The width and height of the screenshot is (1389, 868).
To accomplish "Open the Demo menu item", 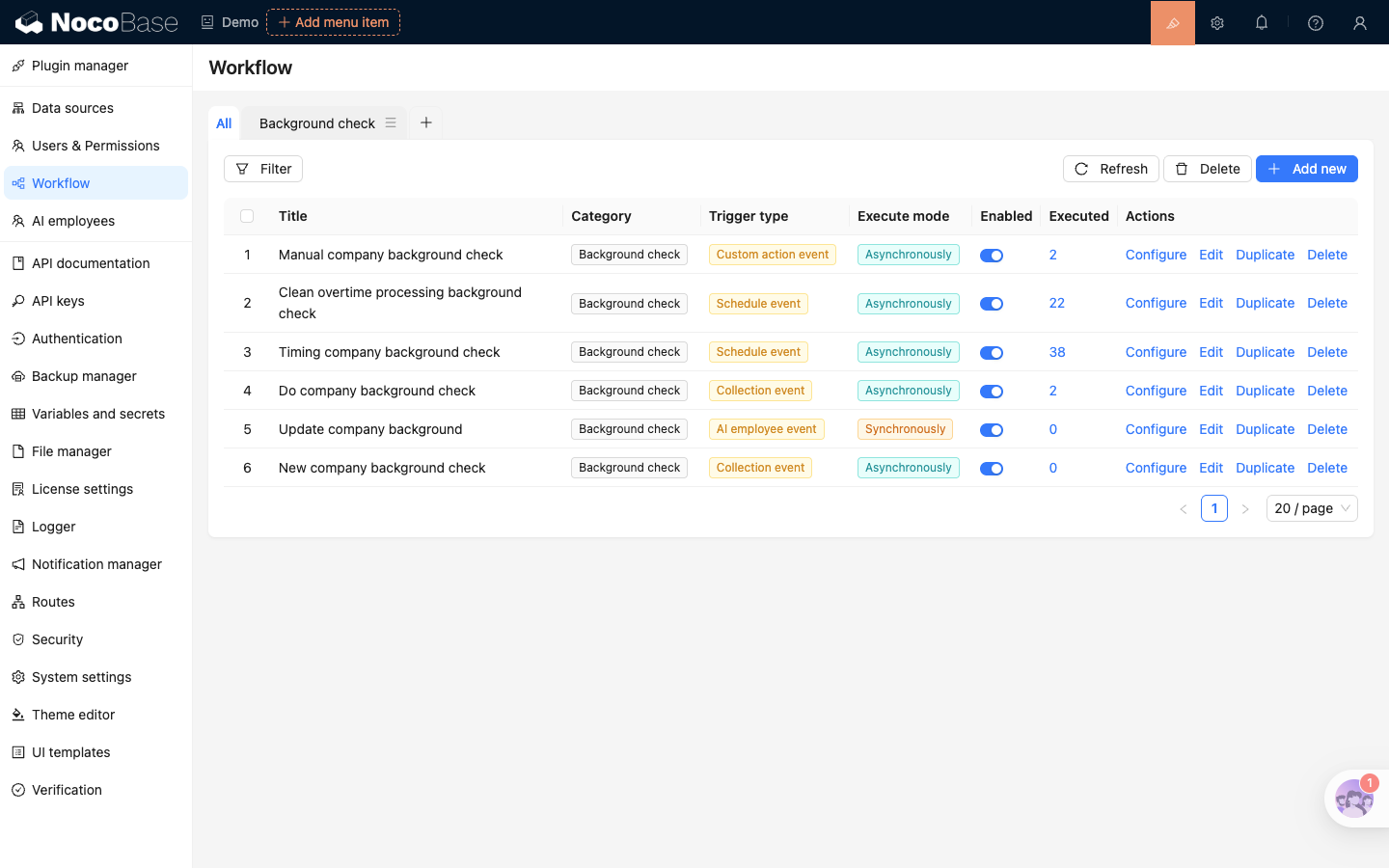I will point(230,22).
